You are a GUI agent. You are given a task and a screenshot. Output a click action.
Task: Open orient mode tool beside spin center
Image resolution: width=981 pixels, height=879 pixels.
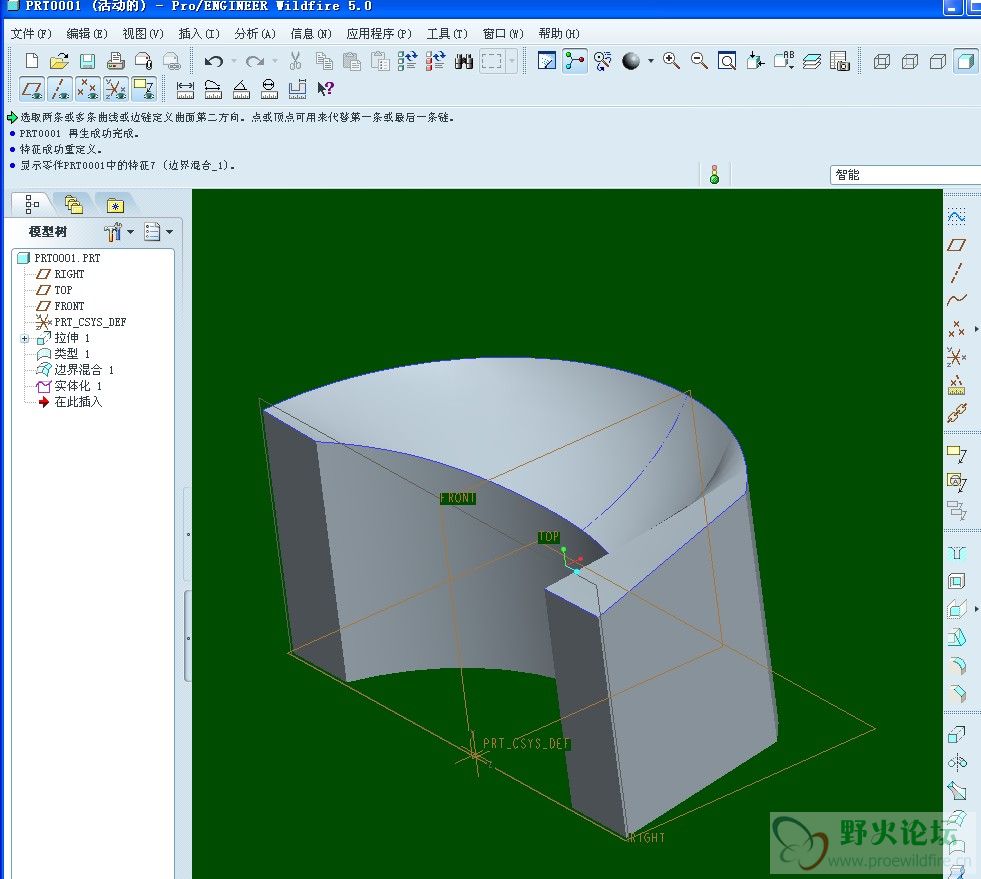[x=602, y=61]
